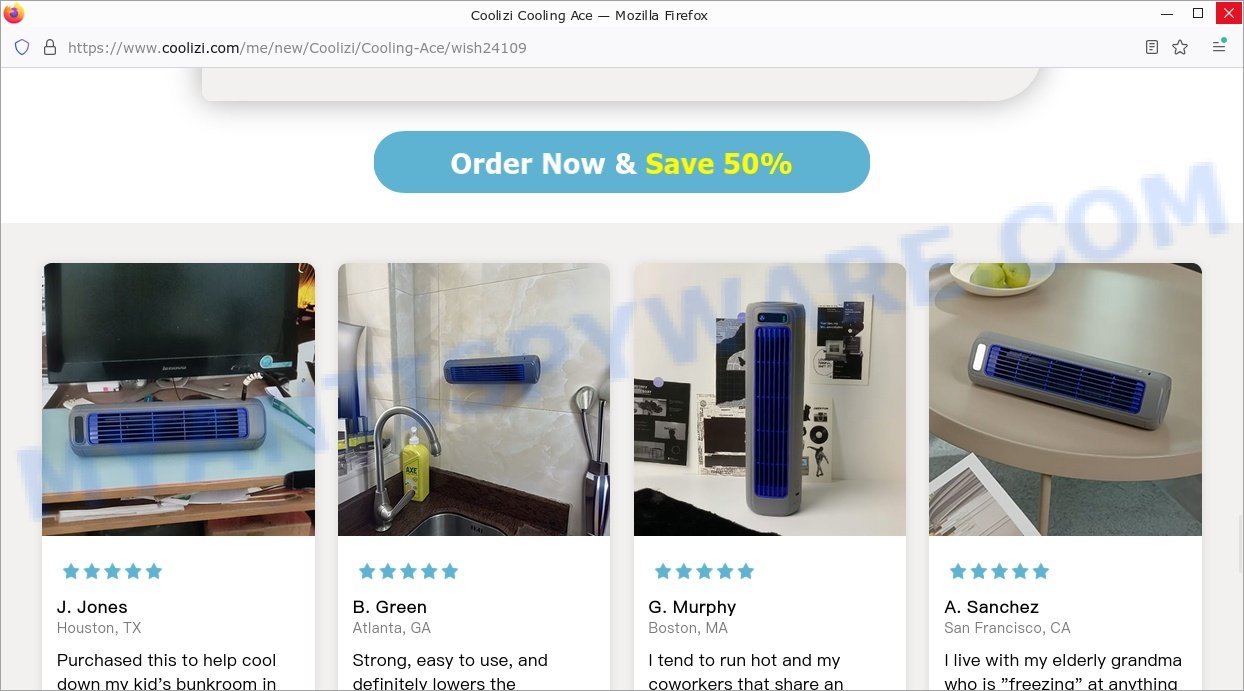1244x691 pixels.
Task: Click A. Sanchez five-star rating
Action: tap(999, 571)
